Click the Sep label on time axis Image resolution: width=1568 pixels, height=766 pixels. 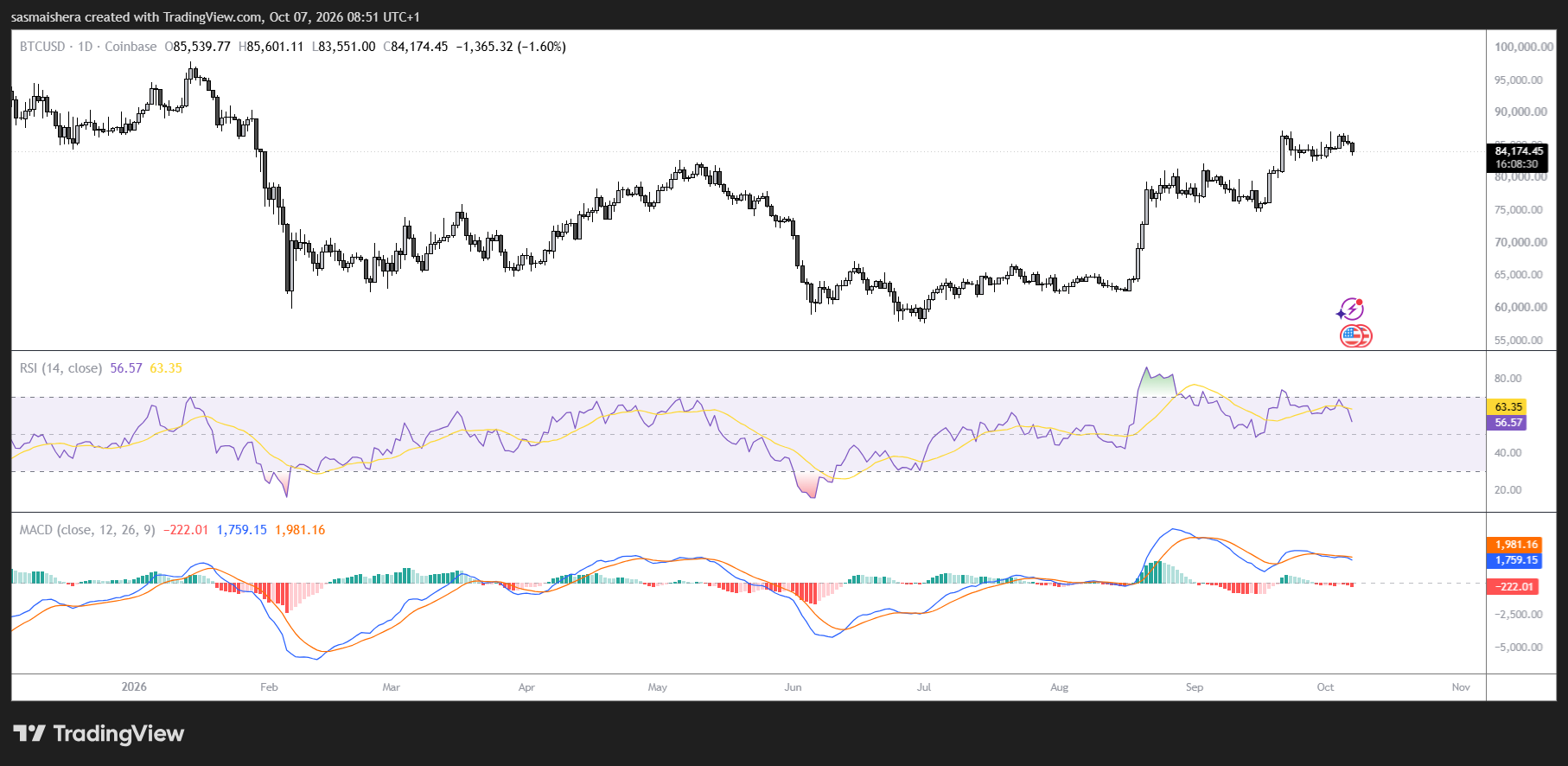click(x=1194, y=687)
